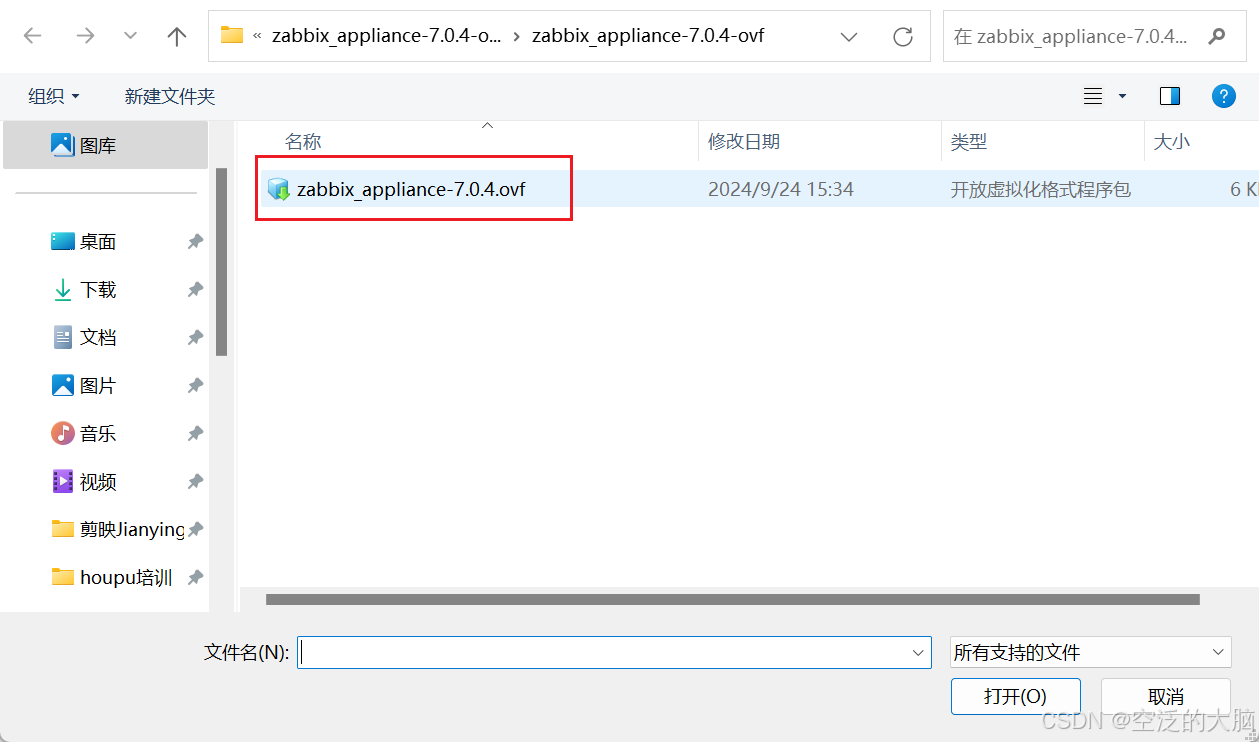The image size is (1259, 742).
Task: Open 文档 in the sidebar
Action: 98,337
